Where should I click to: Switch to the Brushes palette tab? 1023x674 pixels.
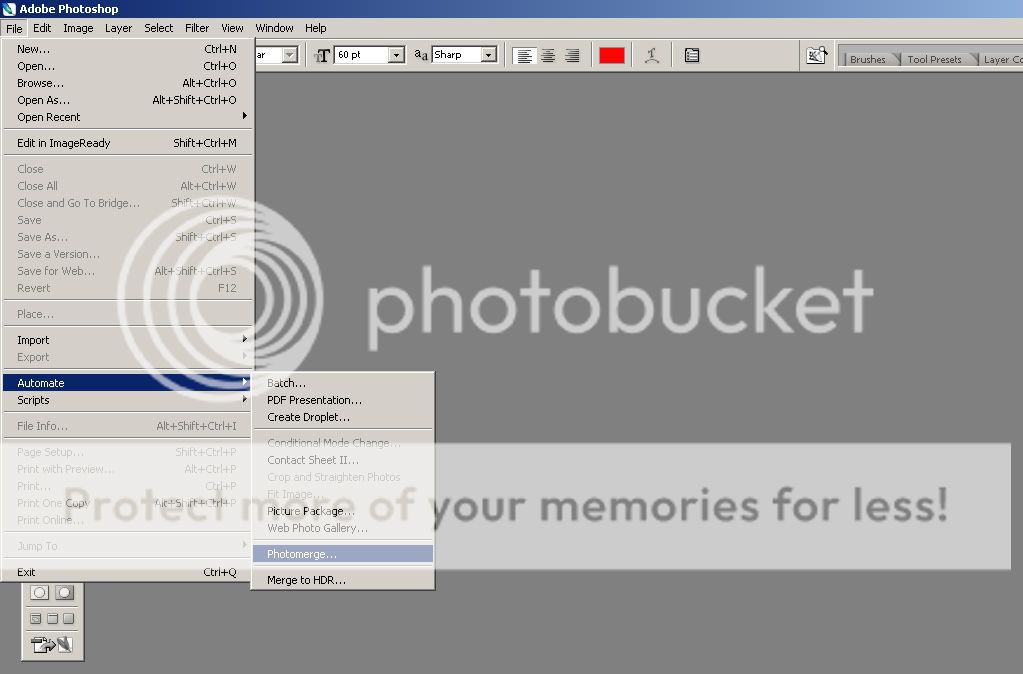pyautogui.click(x=868, y=59)
